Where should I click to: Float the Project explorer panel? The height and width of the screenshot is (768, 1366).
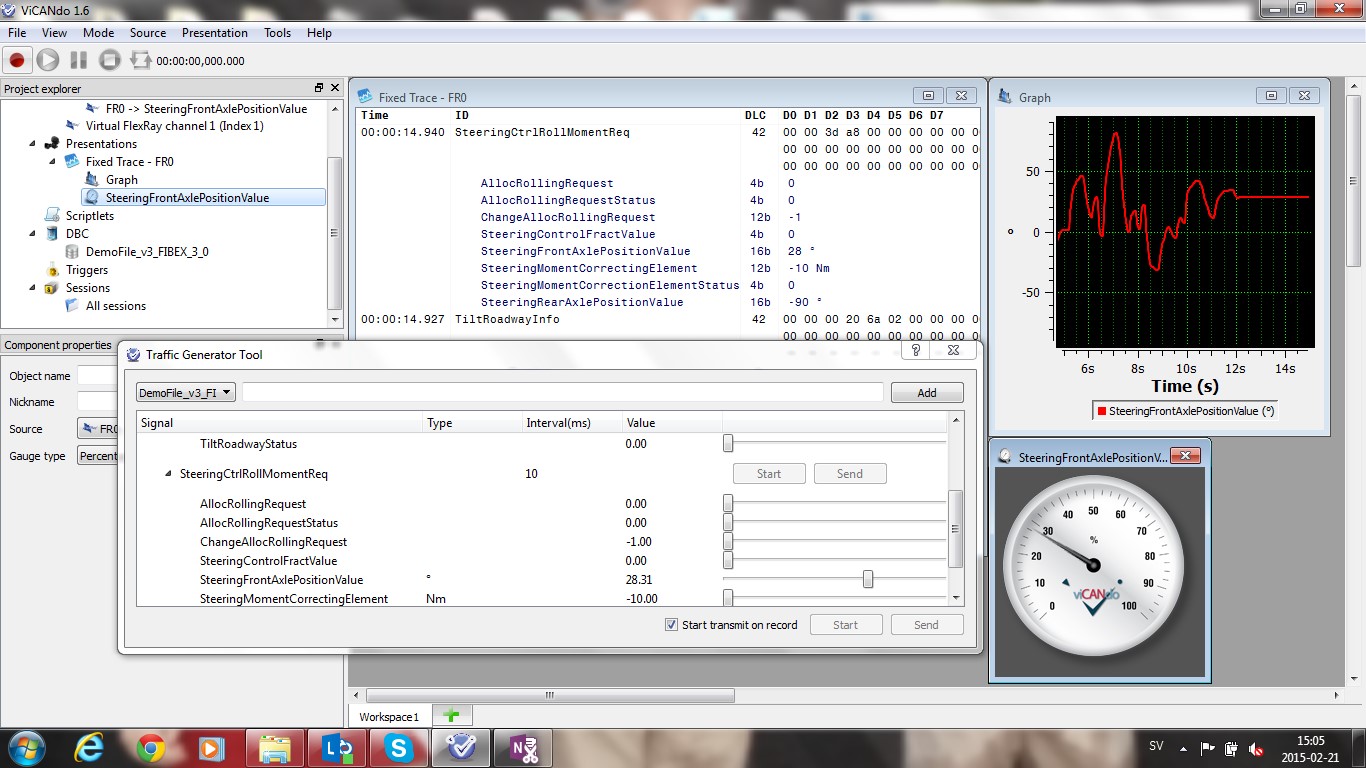[319, 88]
